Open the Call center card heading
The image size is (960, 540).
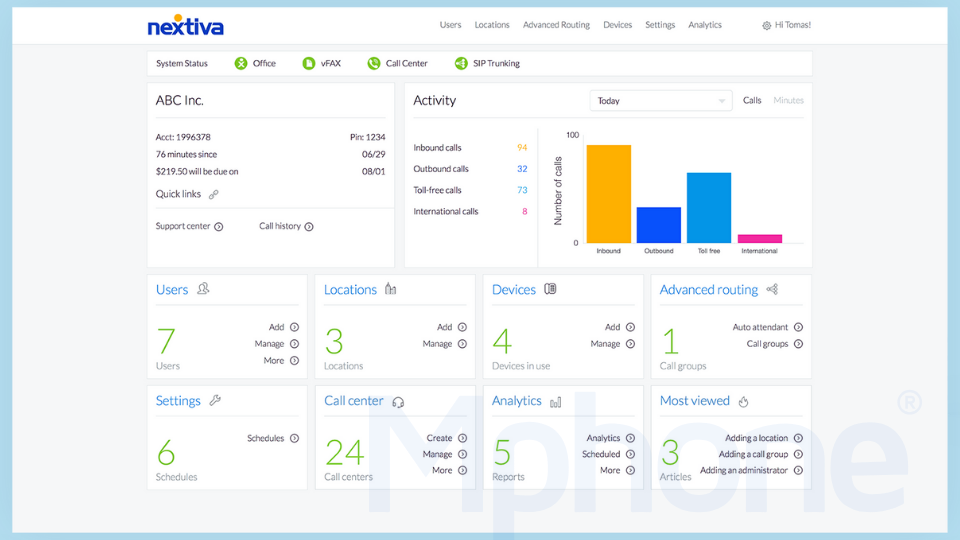354,401
